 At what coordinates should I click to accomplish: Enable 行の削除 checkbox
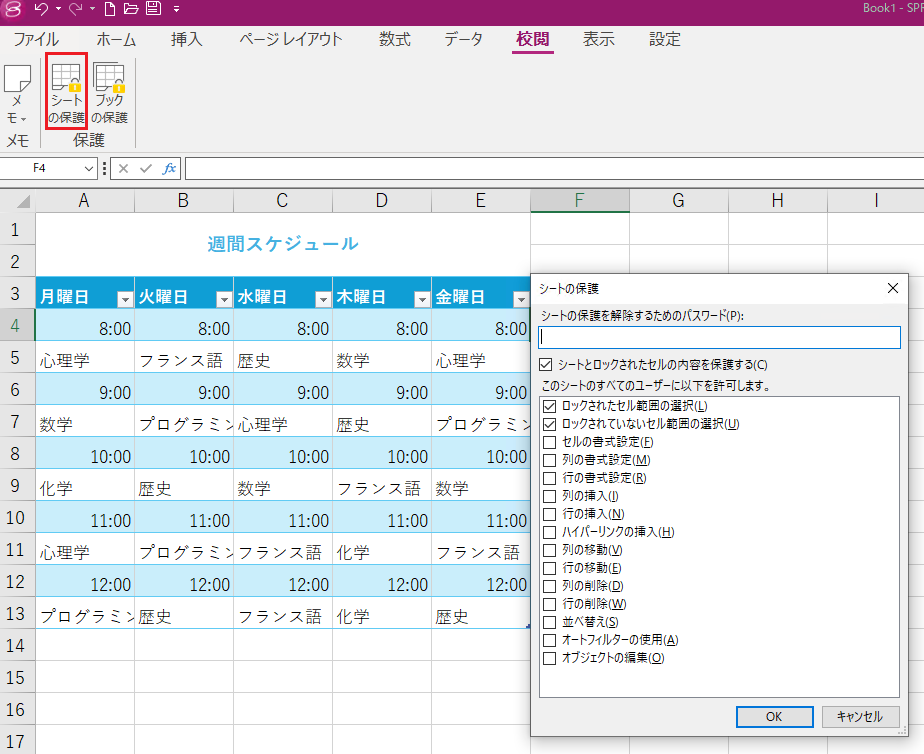point(549,604)
